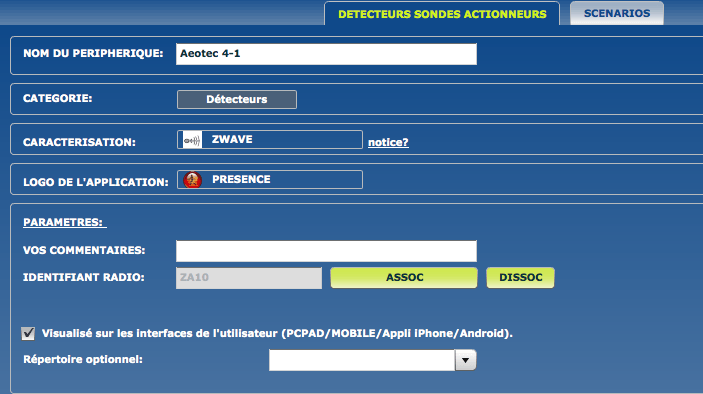Click the red PRESENCE application logo icon
703x394 pixels.
[193, 180]
